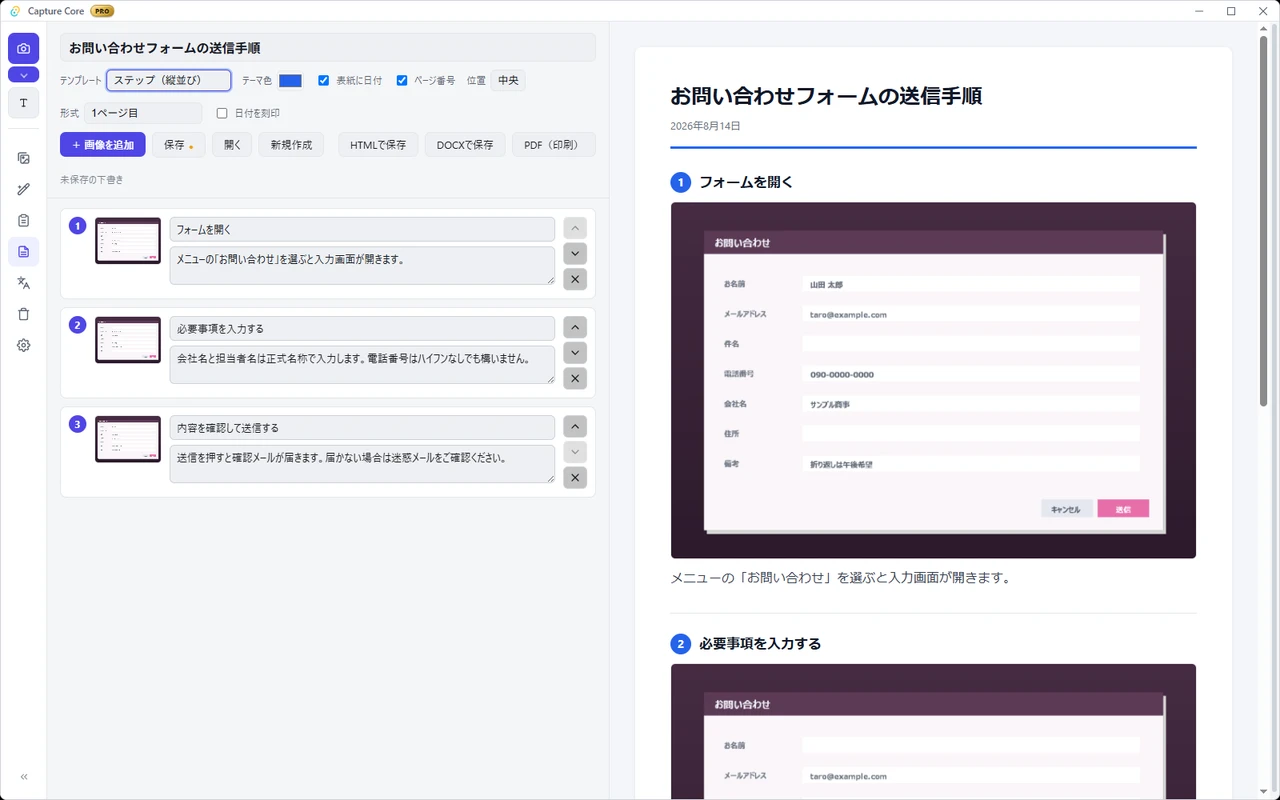
Task: Move step 1 フォームを開く down
Action: click(x=575, y=254)
